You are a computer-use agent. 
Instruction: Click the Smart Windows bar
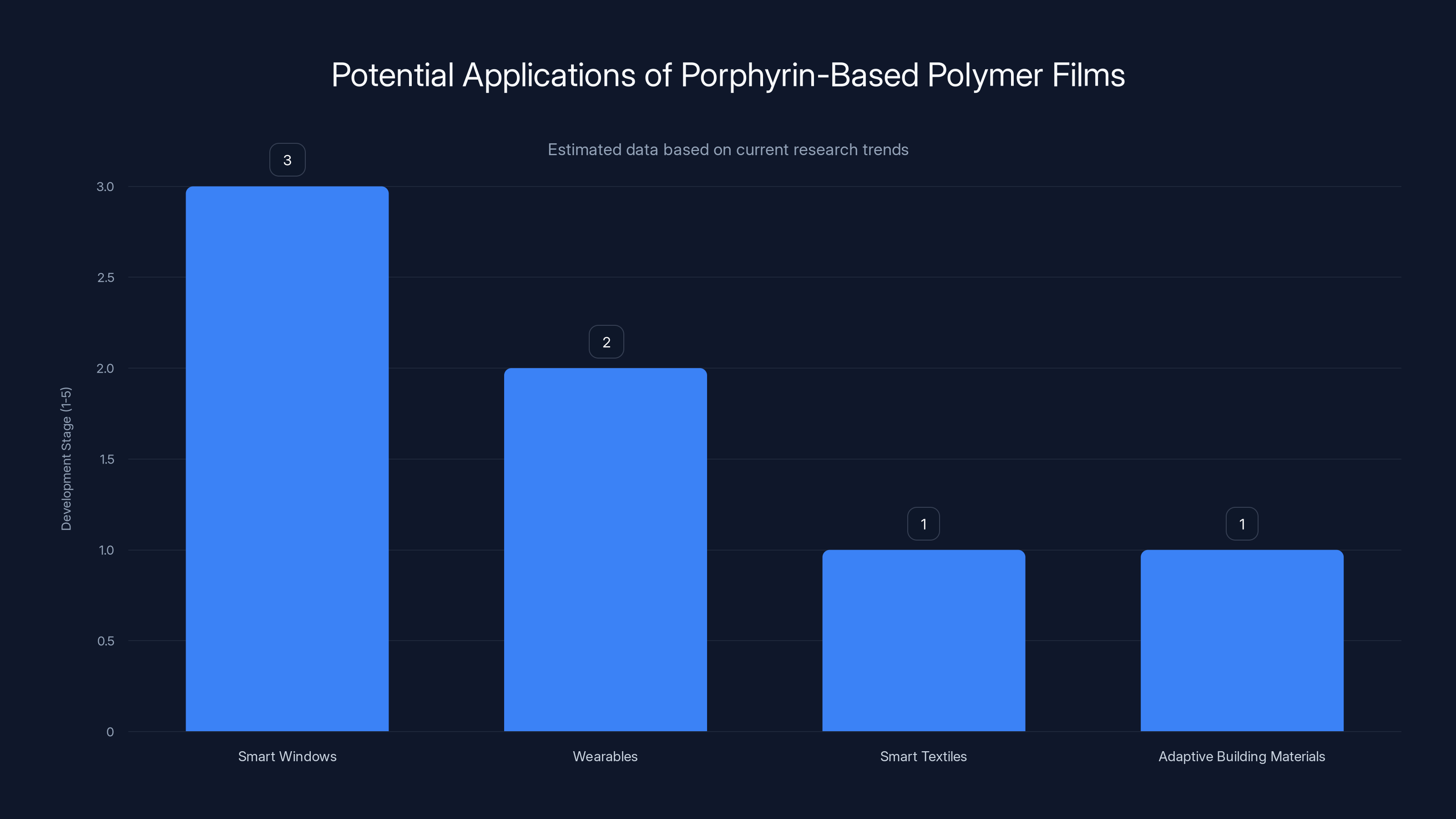pyautogui.click(x=287, y=458)
